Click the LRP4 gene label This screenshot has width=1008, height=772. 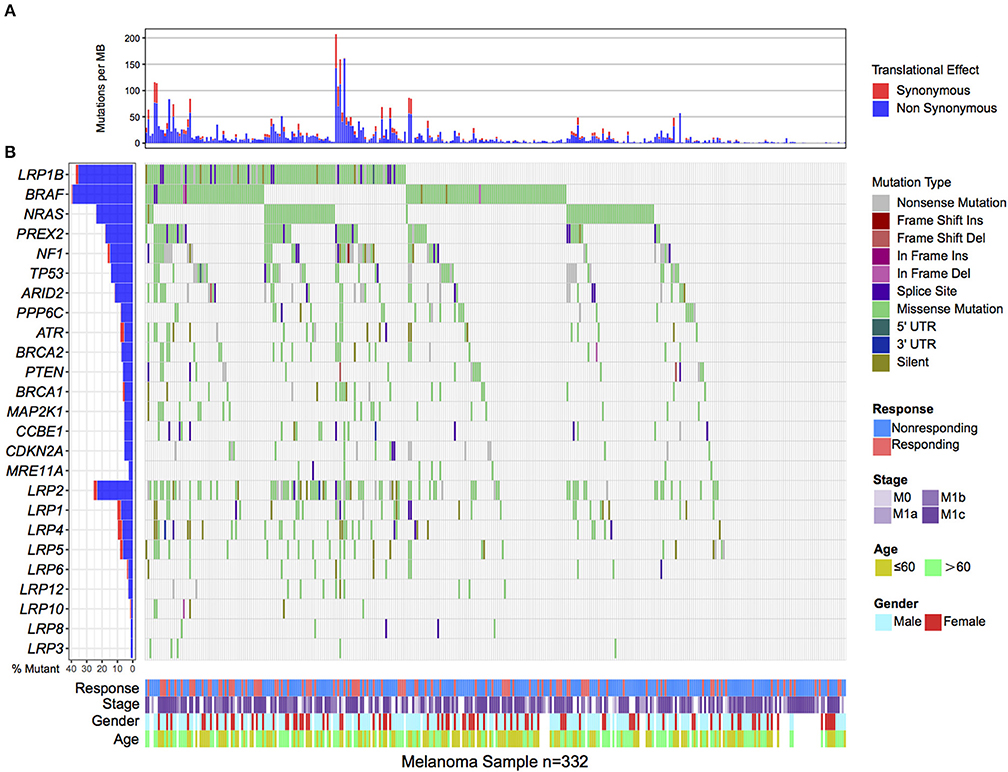[x=46, y=530]
